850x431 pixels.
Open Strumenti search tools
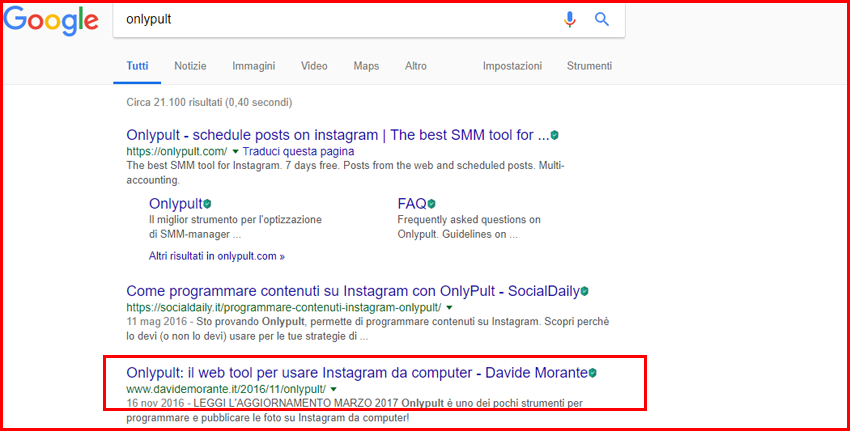pyautogui.click(x=589, y=66)
